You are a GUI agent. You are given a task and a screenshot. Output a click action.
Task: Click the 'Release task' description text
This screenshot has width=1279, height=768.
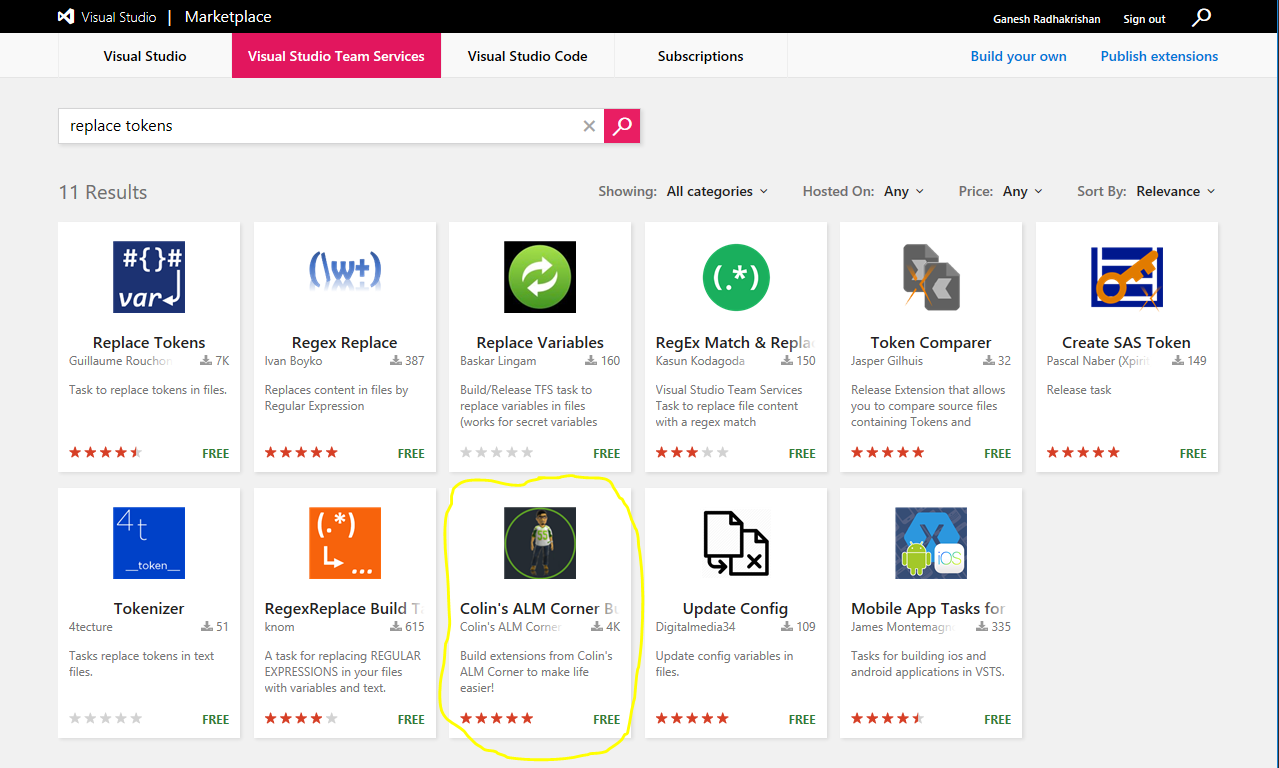click(1079, 390)
